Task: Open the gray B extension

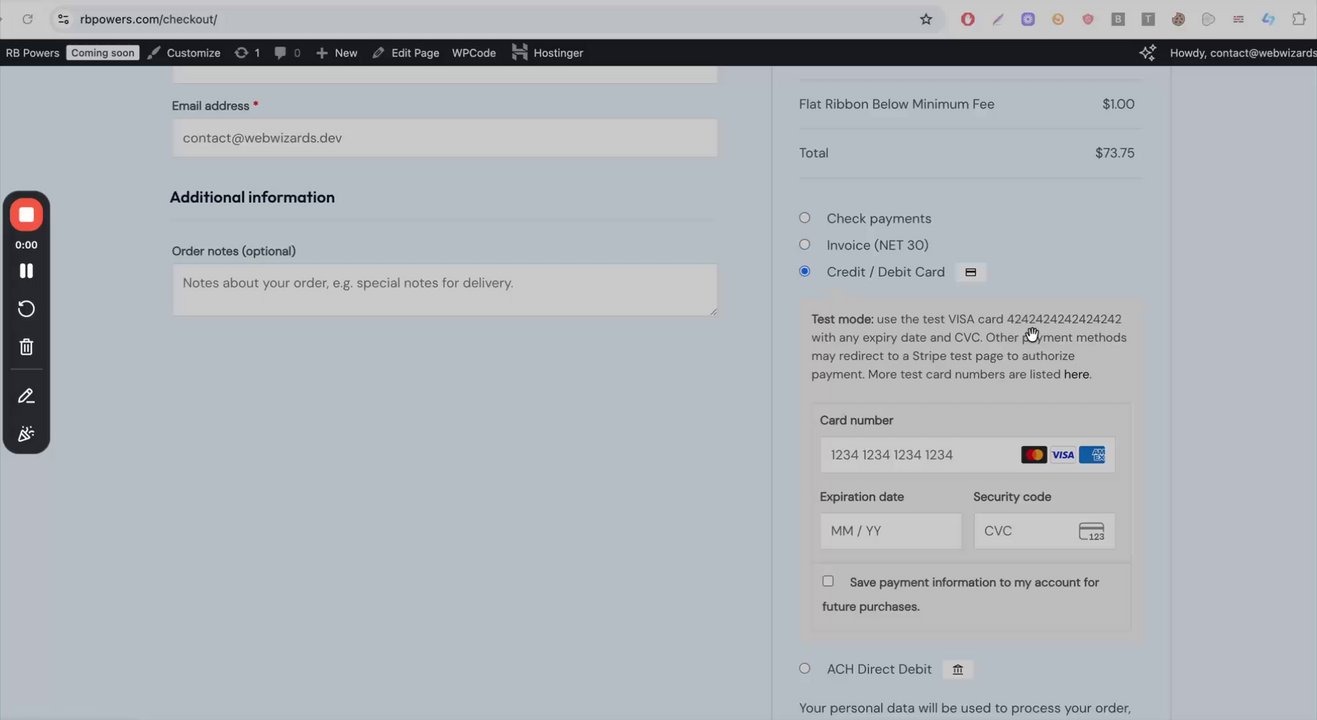Action: (x=1118, y=19)
